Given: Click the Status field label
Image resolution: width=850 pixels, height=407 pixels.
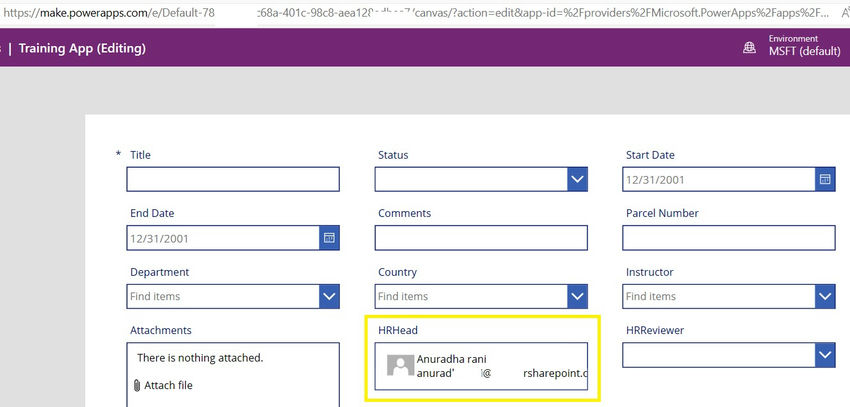Looking at the screenshot, I should [x=393, y=155].
